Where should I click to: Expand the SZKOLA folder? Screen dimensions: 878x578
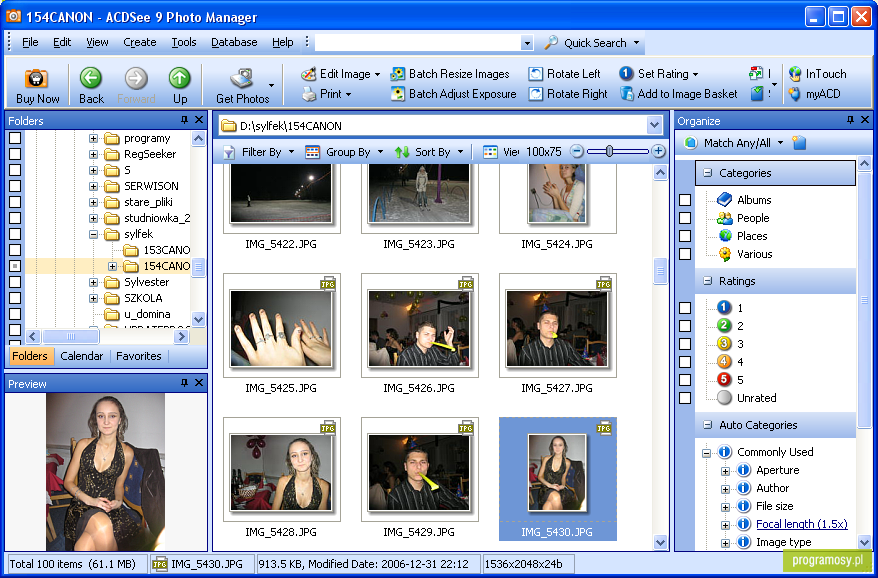pos(94,298)
